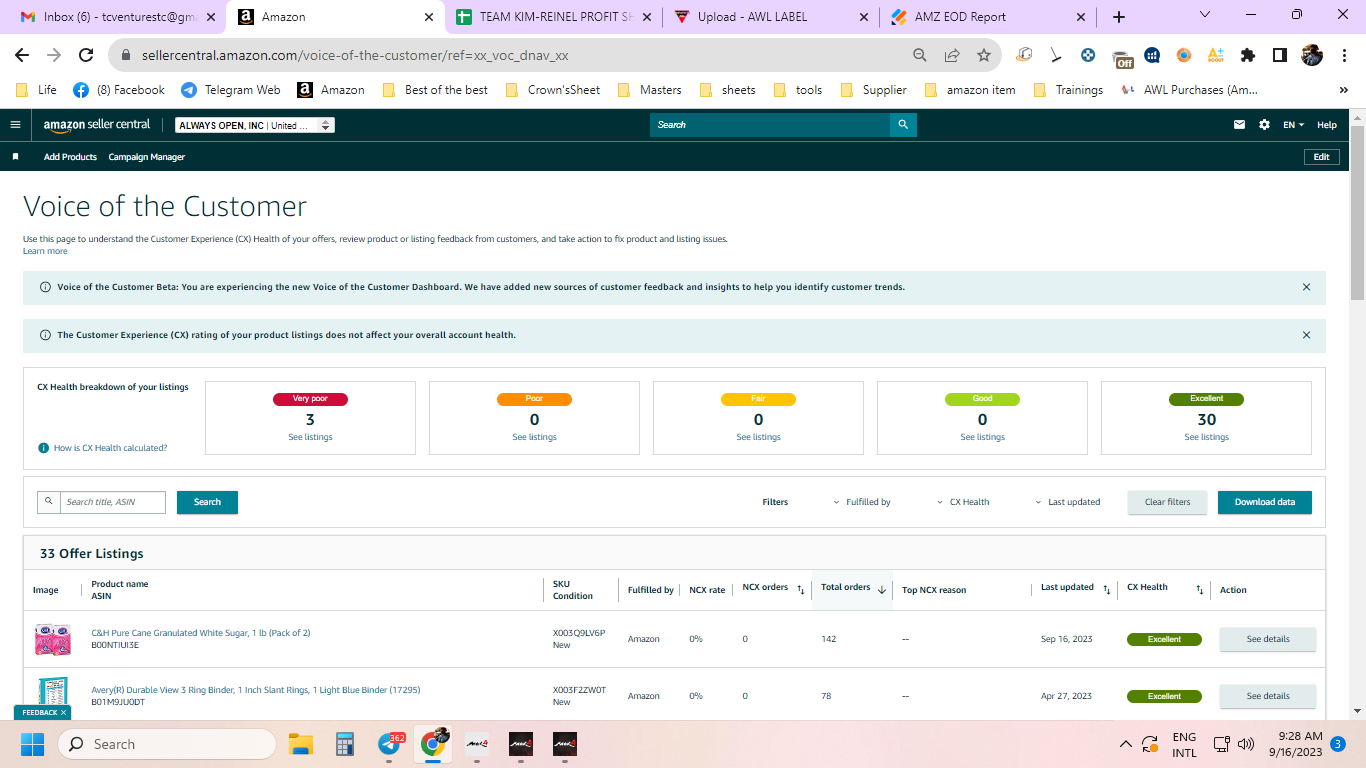Switch to the Gmail Inbox tab
This screenshot has height=768, width=1366.
(117, 17)
